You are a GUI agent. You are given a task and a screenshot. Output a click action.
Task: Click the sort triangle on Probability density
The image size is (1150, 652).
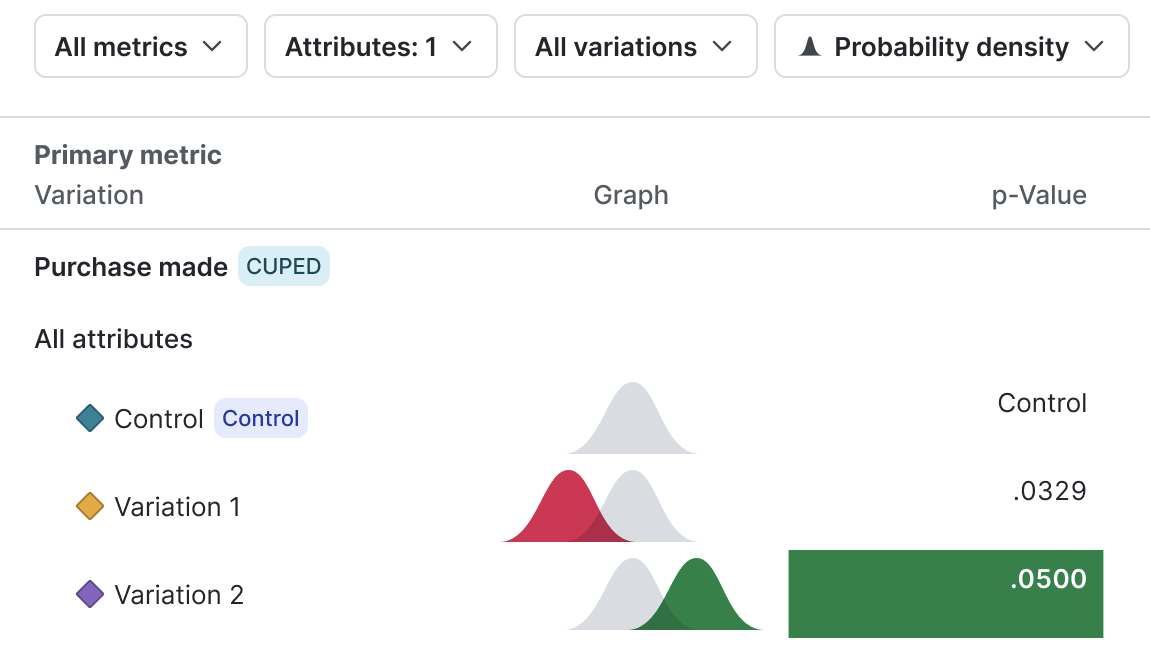click(809, 46)
